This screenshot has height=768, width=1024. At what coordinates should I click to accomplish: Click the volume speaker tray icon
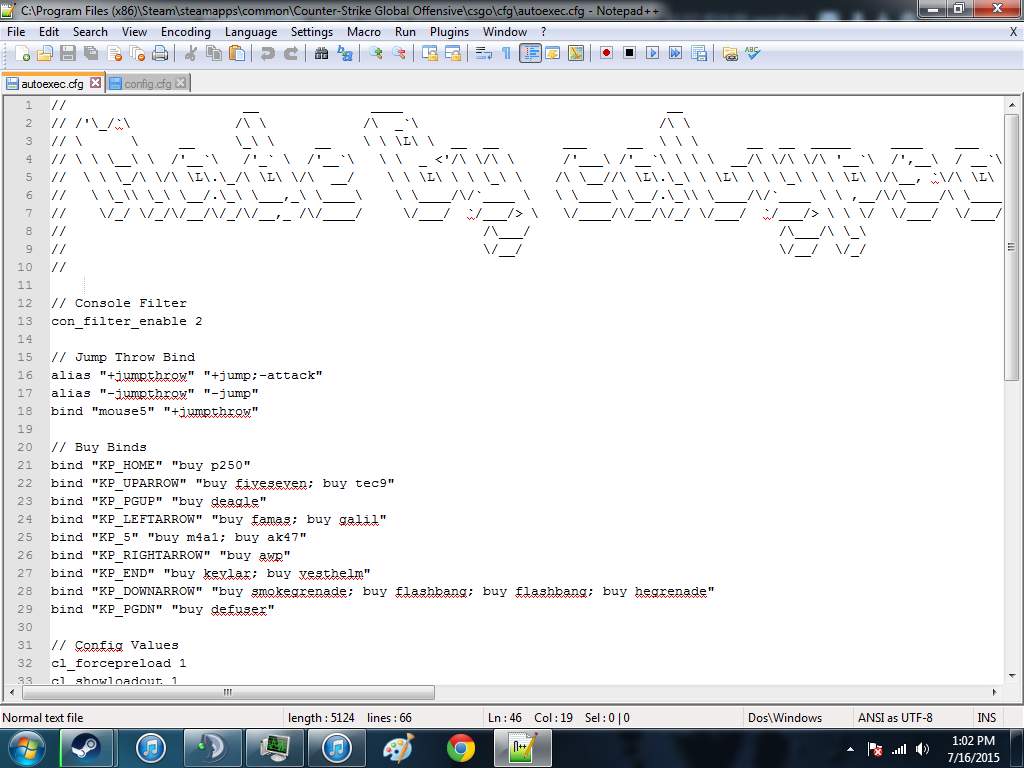(x=922, y=749)
